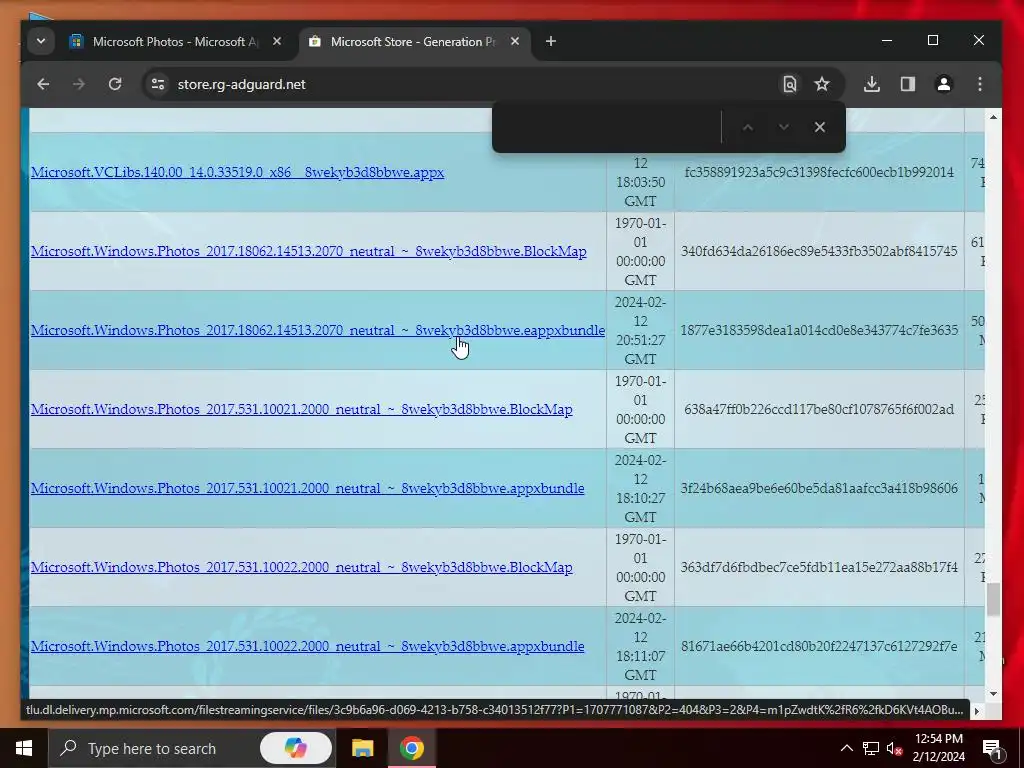Click the muted volume tray icon
Viewport: 1024px width, 768px height.
coord(894,748)
